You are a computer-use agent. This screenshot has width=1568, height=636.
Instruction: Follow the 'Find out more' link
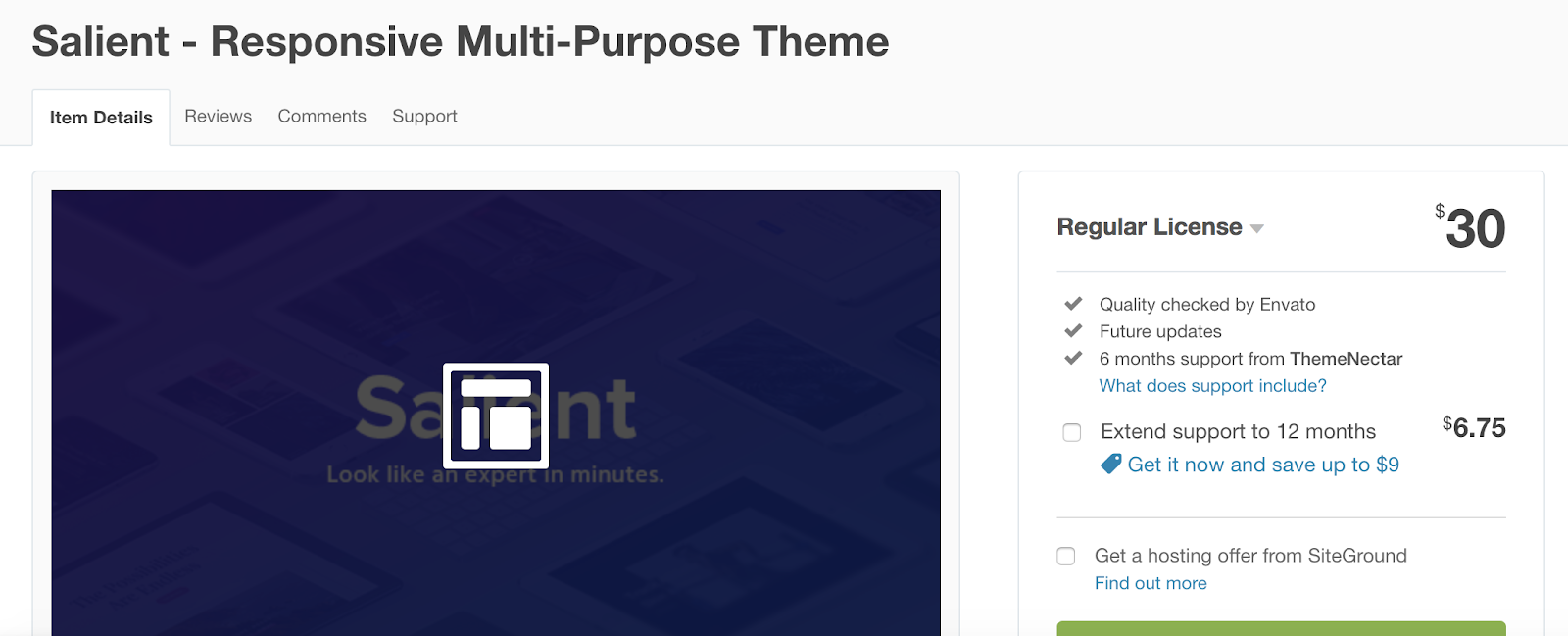[1151, 583]
